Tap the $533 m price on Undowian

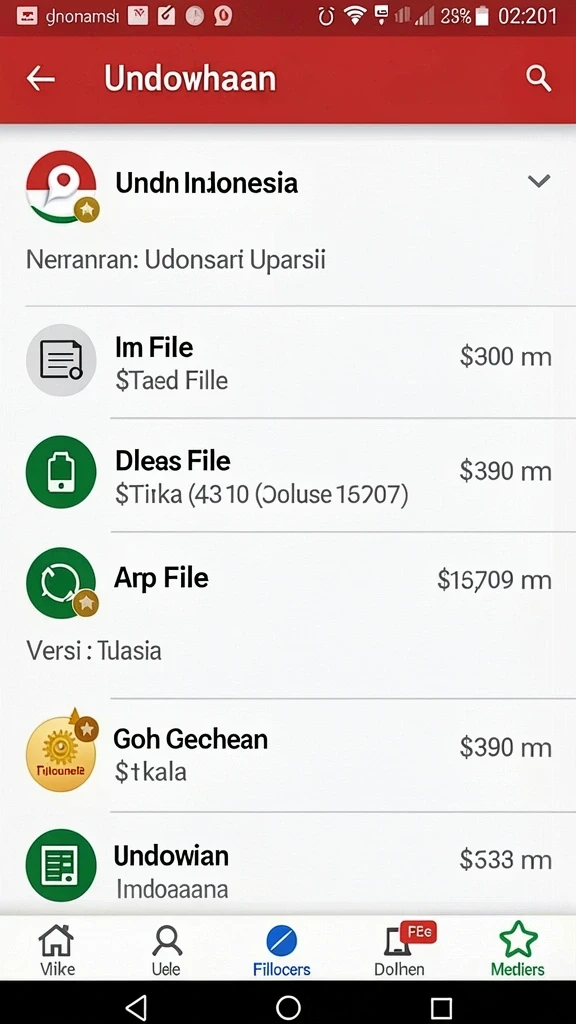click(x=505, y=860)
